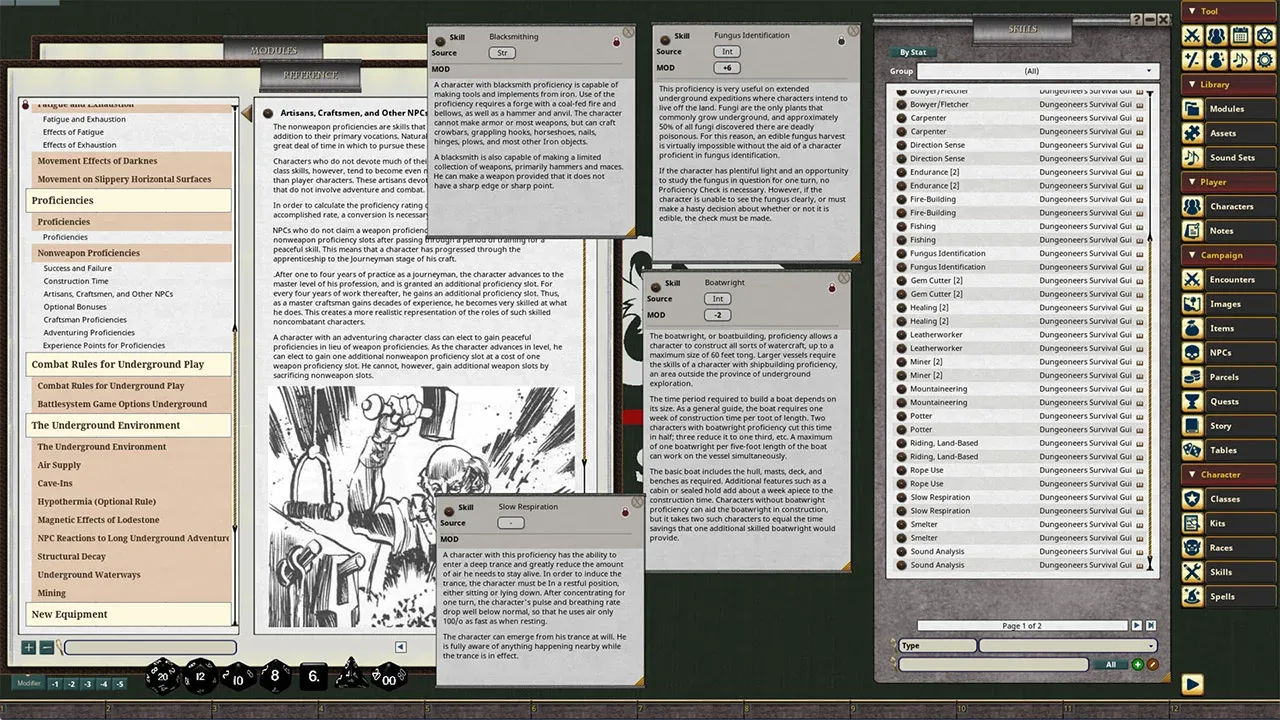
Task: Collapse the Campaign sidebar section
Action: (x=1229, y=255)
